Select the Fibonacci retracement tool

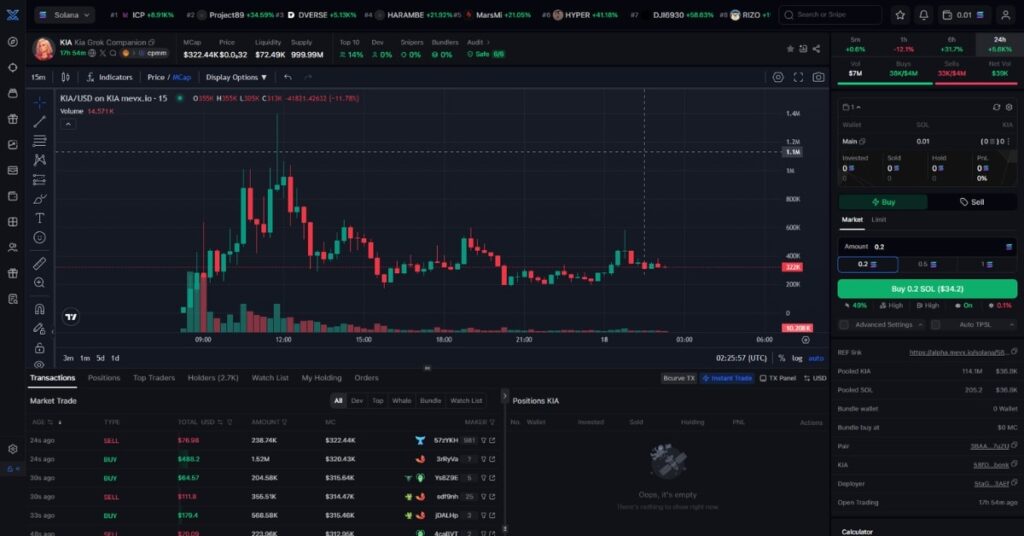(x=39, y=140)
